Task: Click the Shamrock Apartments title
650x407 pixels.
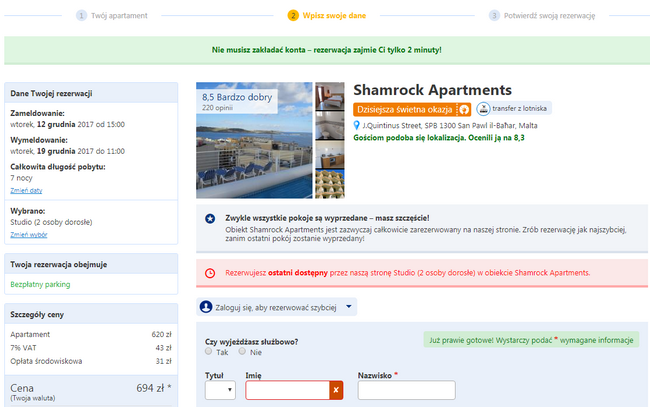Action: pos(432,90)
